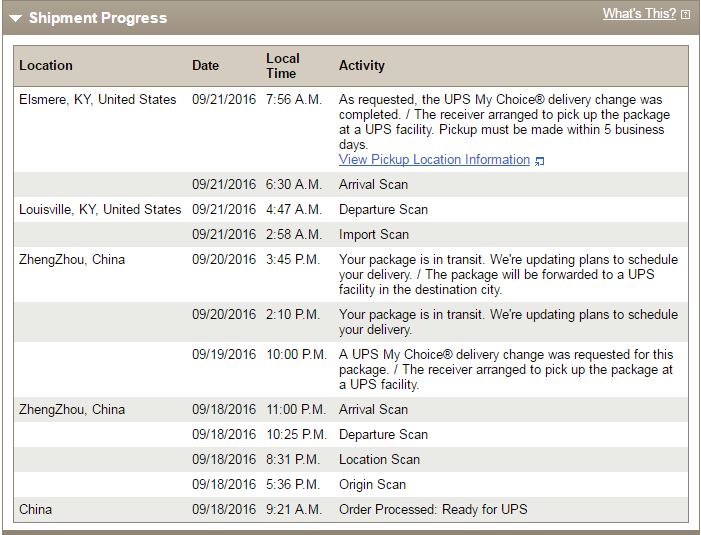Image resolution: width=701 pixels, height=535 pixels.
Task: Click the Origin Scan activity entry
Action: pyautogui.click(x=372, y=484)
